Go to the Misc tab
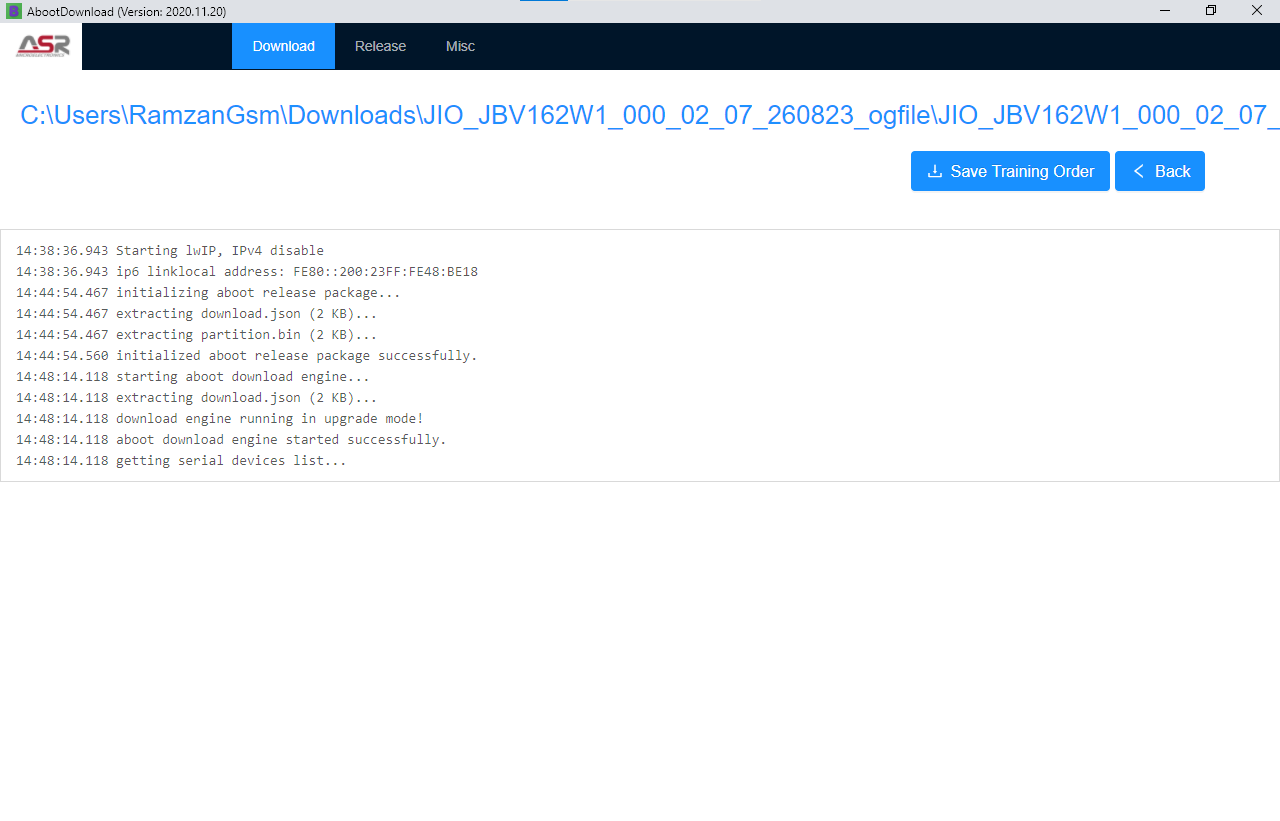Viewport: 1280px width, 821px height. (x=460, y=46)
